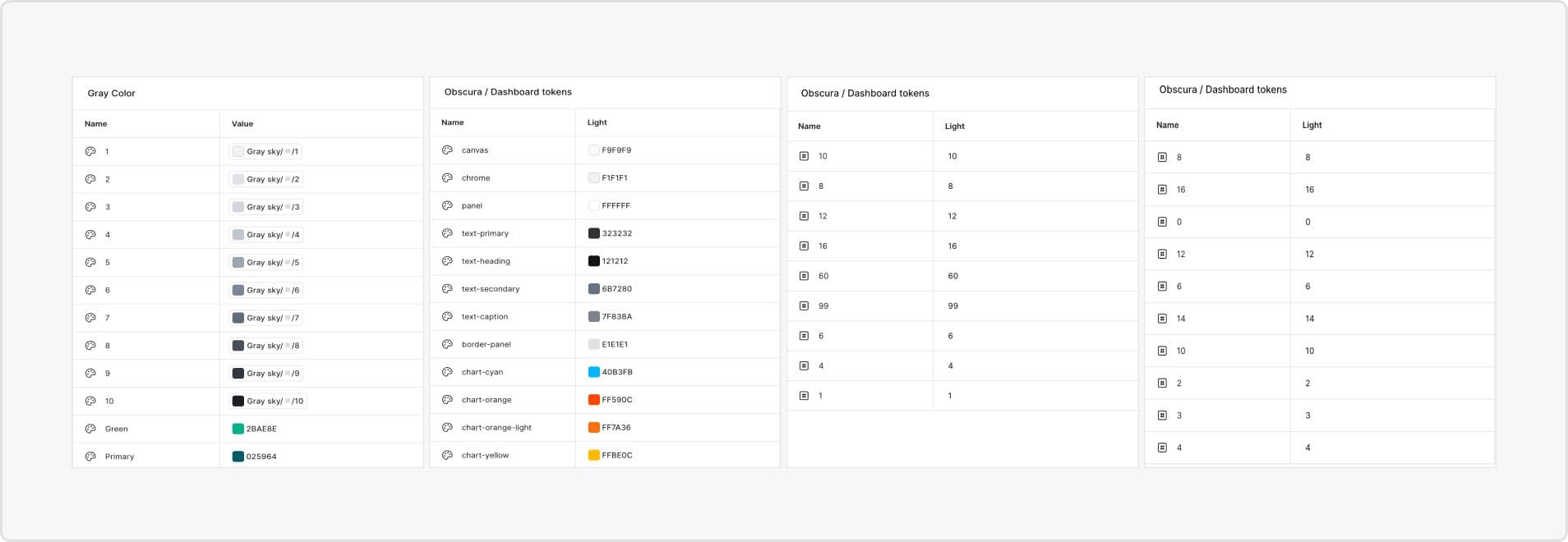This screenshot has height=542, width=1568.
Task: Click the yellow FFBE0C color swatch
Action: pos(594,455)
